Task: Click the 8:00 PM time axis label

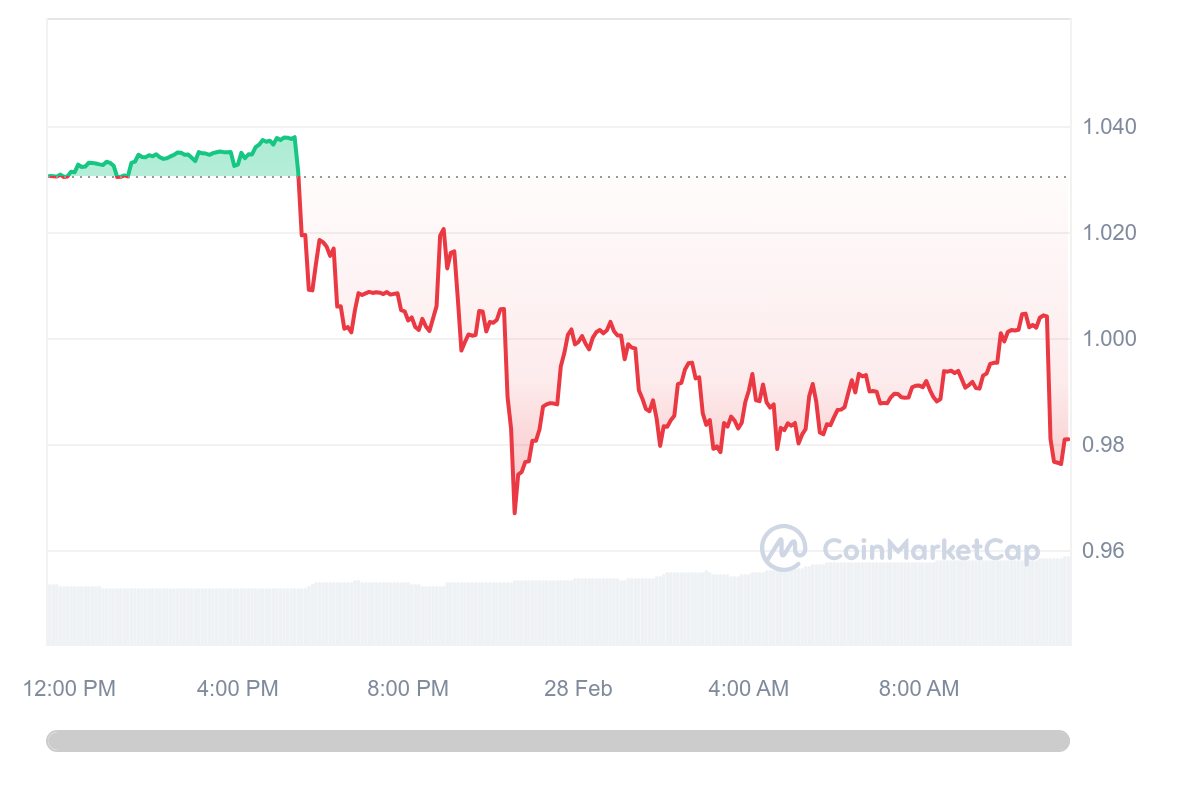Action: (x=408, y=688)
